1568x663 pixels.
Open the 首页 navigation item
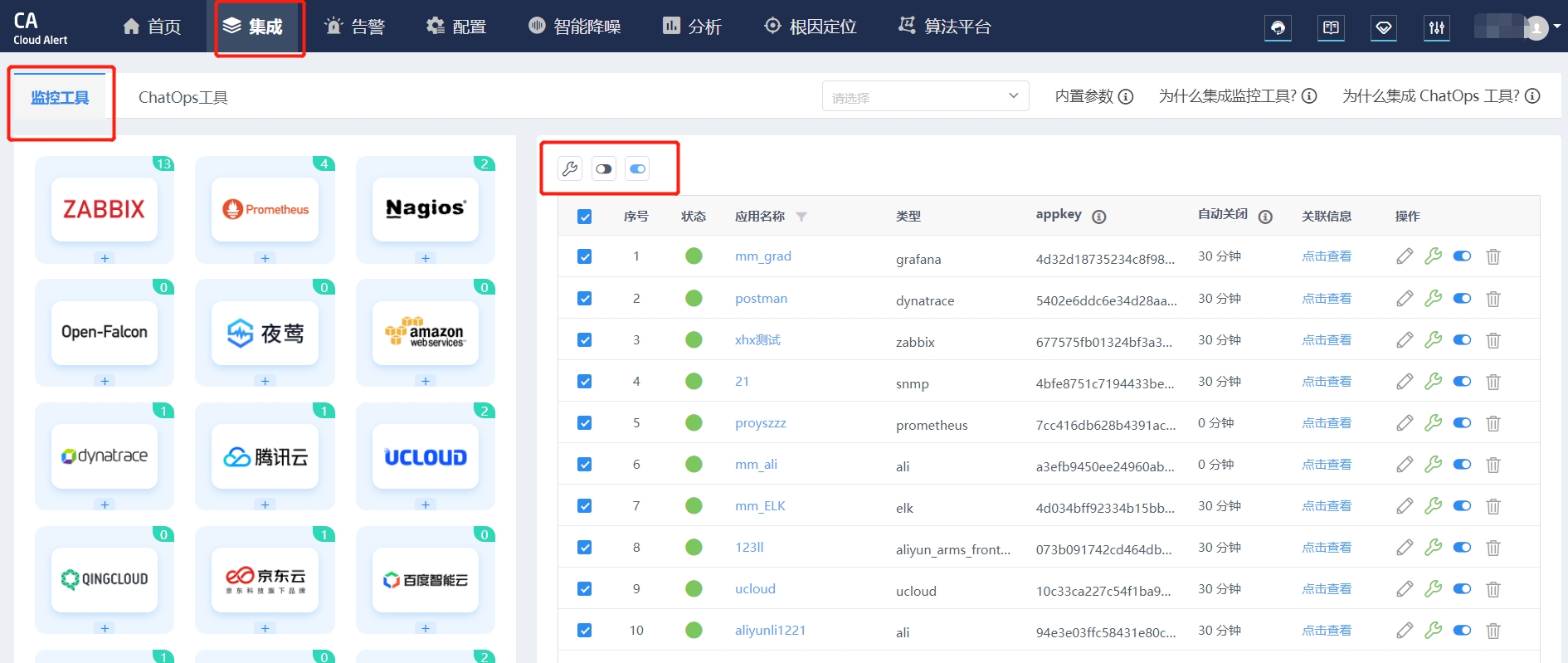point(152,27)
